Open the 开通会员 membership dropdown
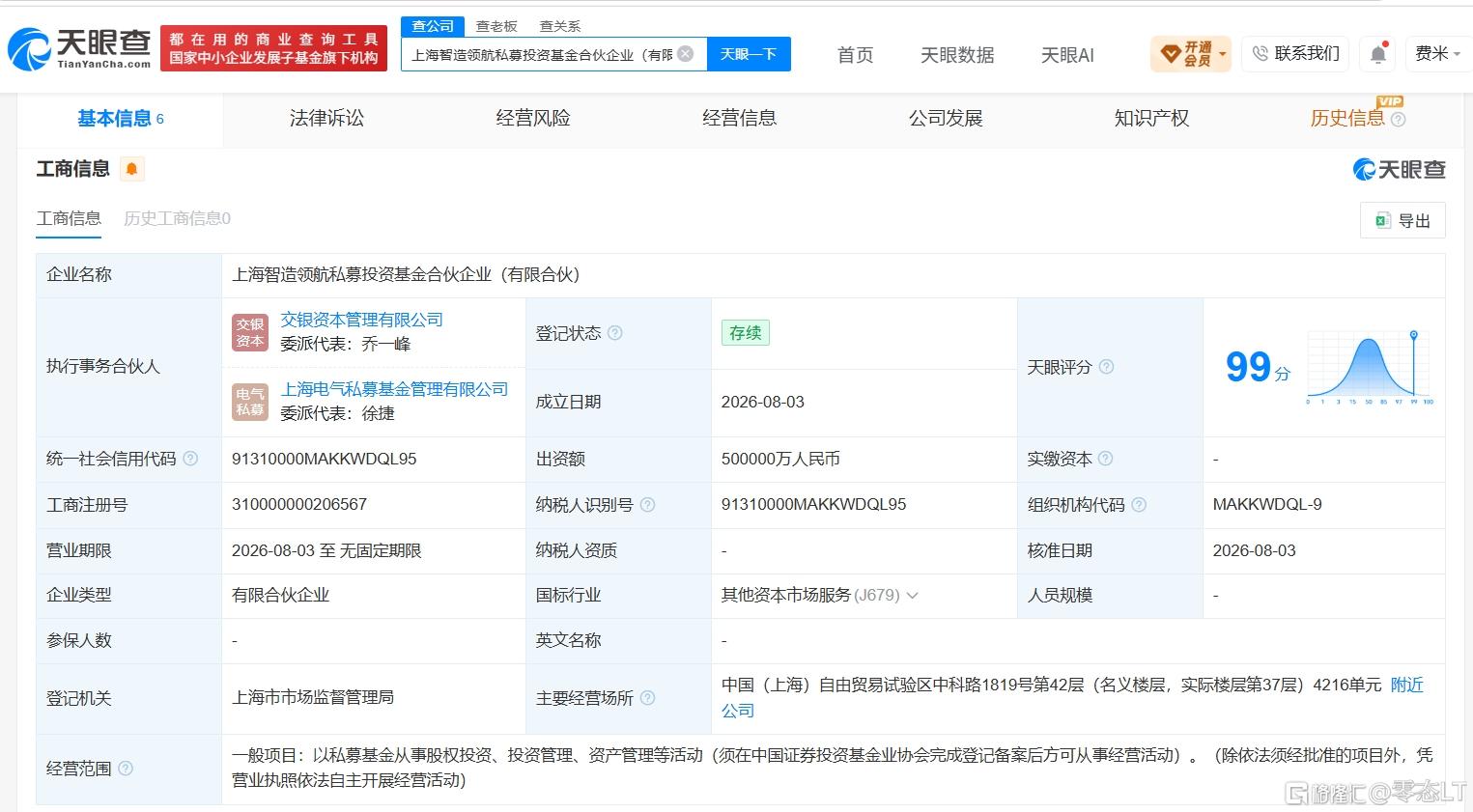Screen dimensions: 1473x812 [1191, 54]
